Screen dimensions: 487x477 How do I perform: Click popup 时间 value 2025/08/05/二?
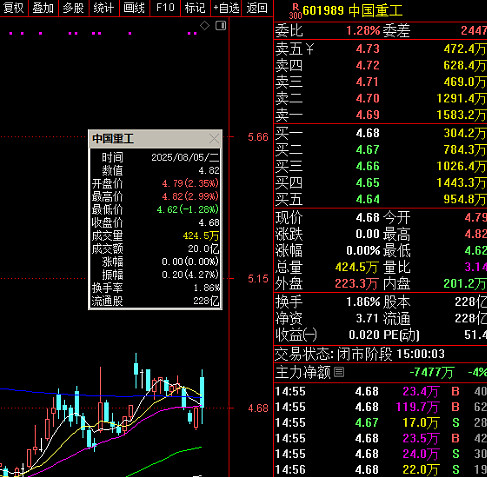[x=185, y=157]
